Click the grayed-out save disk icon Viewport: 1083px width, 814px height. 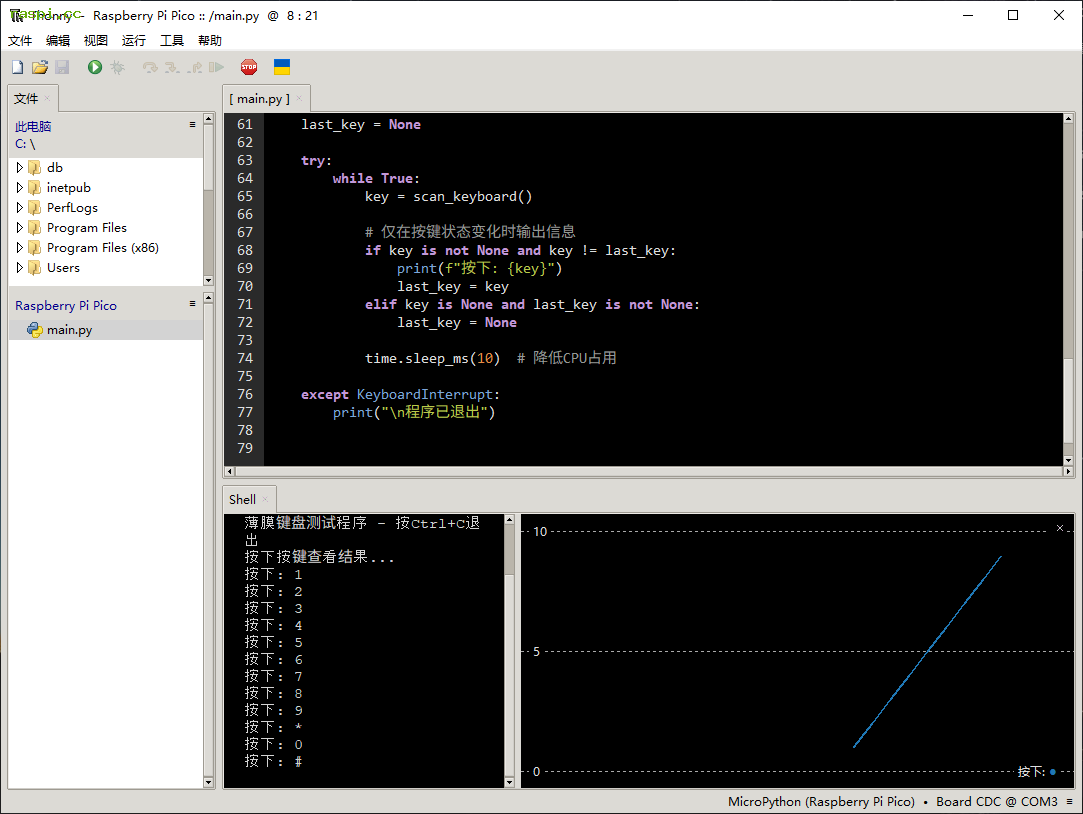tap(62, 67)
